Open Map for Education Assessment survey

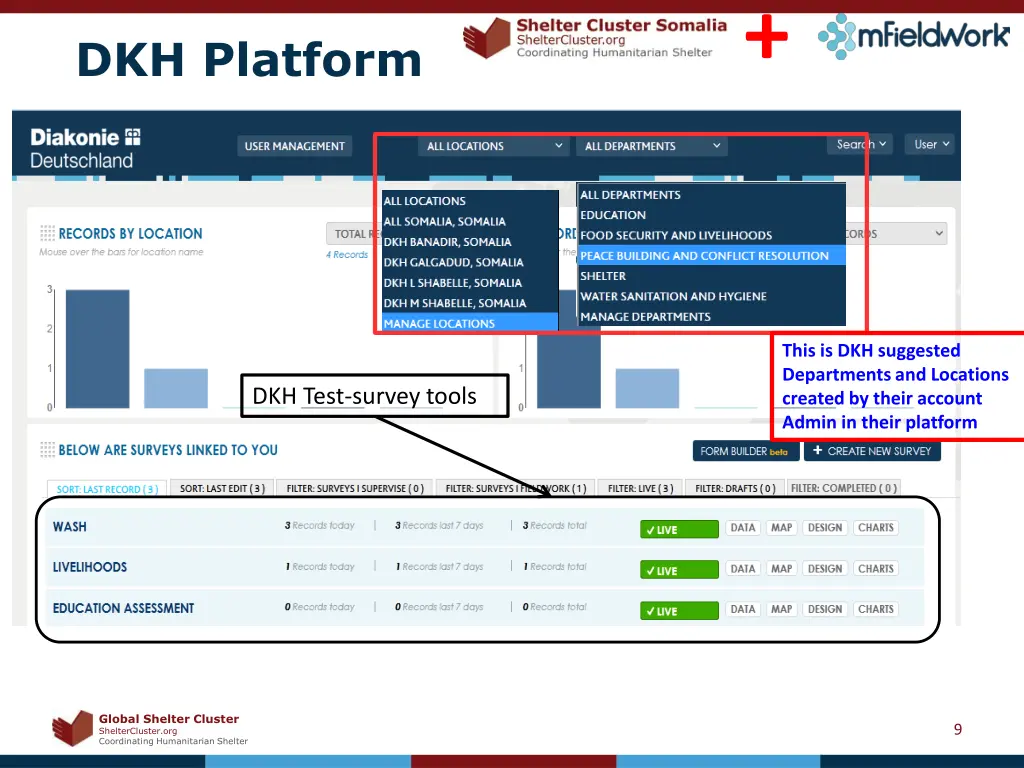coord(781,609)
